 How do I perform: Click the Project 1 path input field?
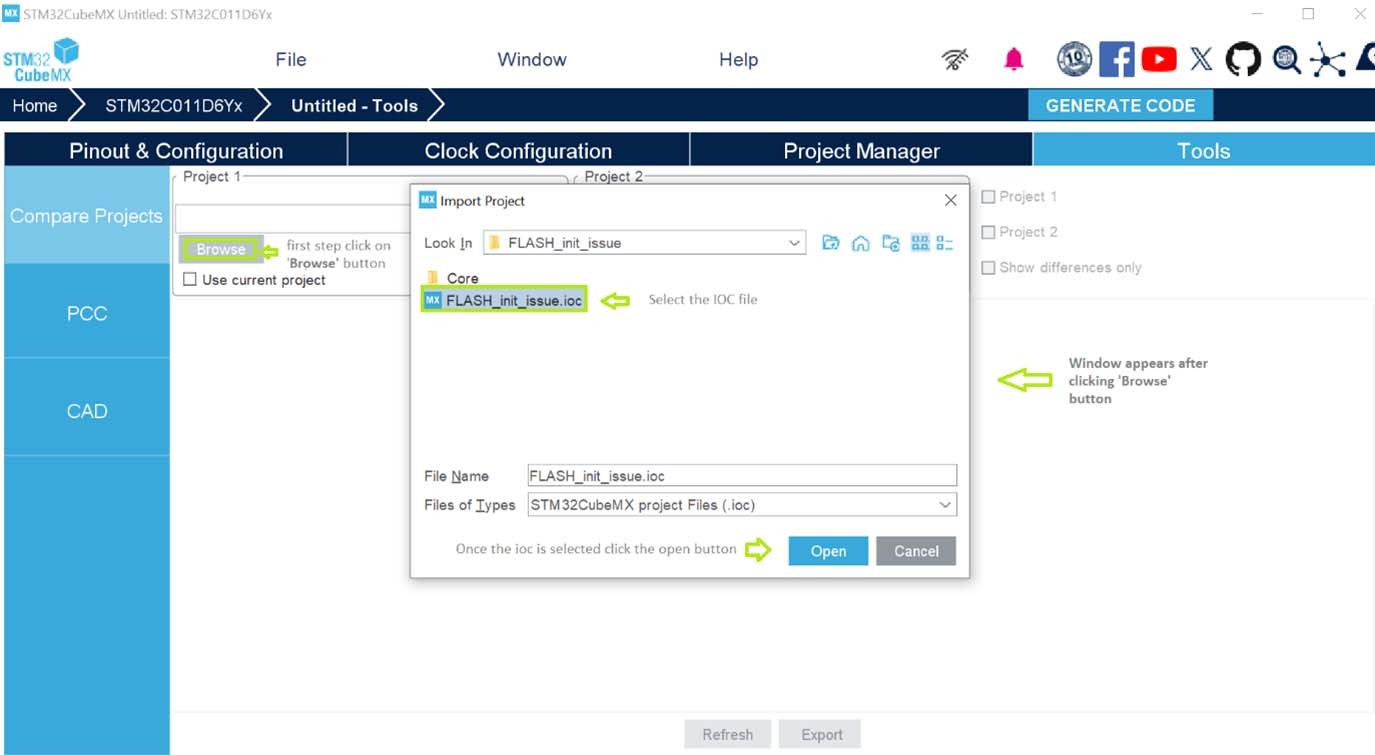[293, 219]
